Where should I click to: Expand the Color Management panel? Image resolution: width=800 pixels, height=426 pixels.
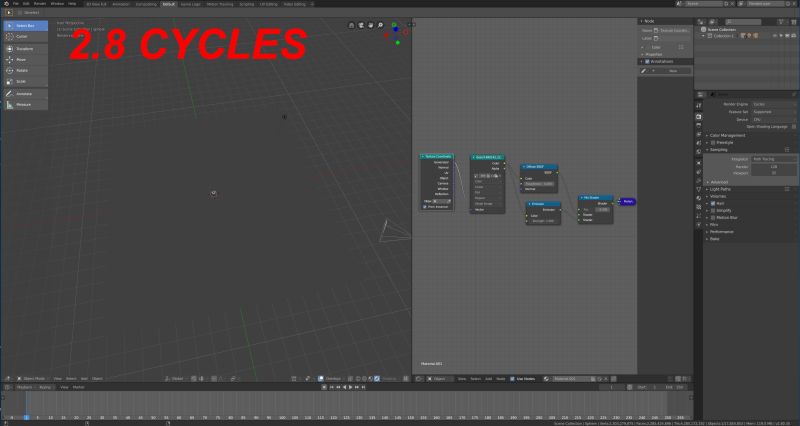(x=727, y=135)
